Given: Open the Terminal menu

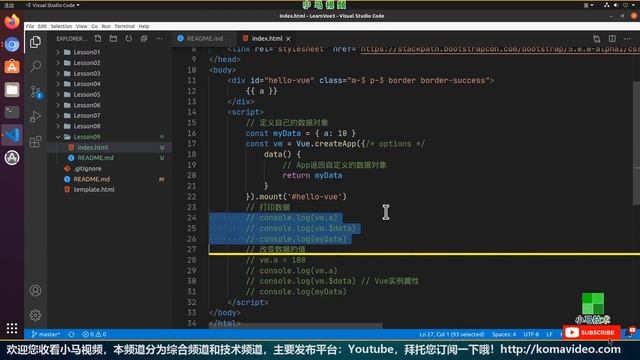Looking at the screenshot, I should pos(124,26).
